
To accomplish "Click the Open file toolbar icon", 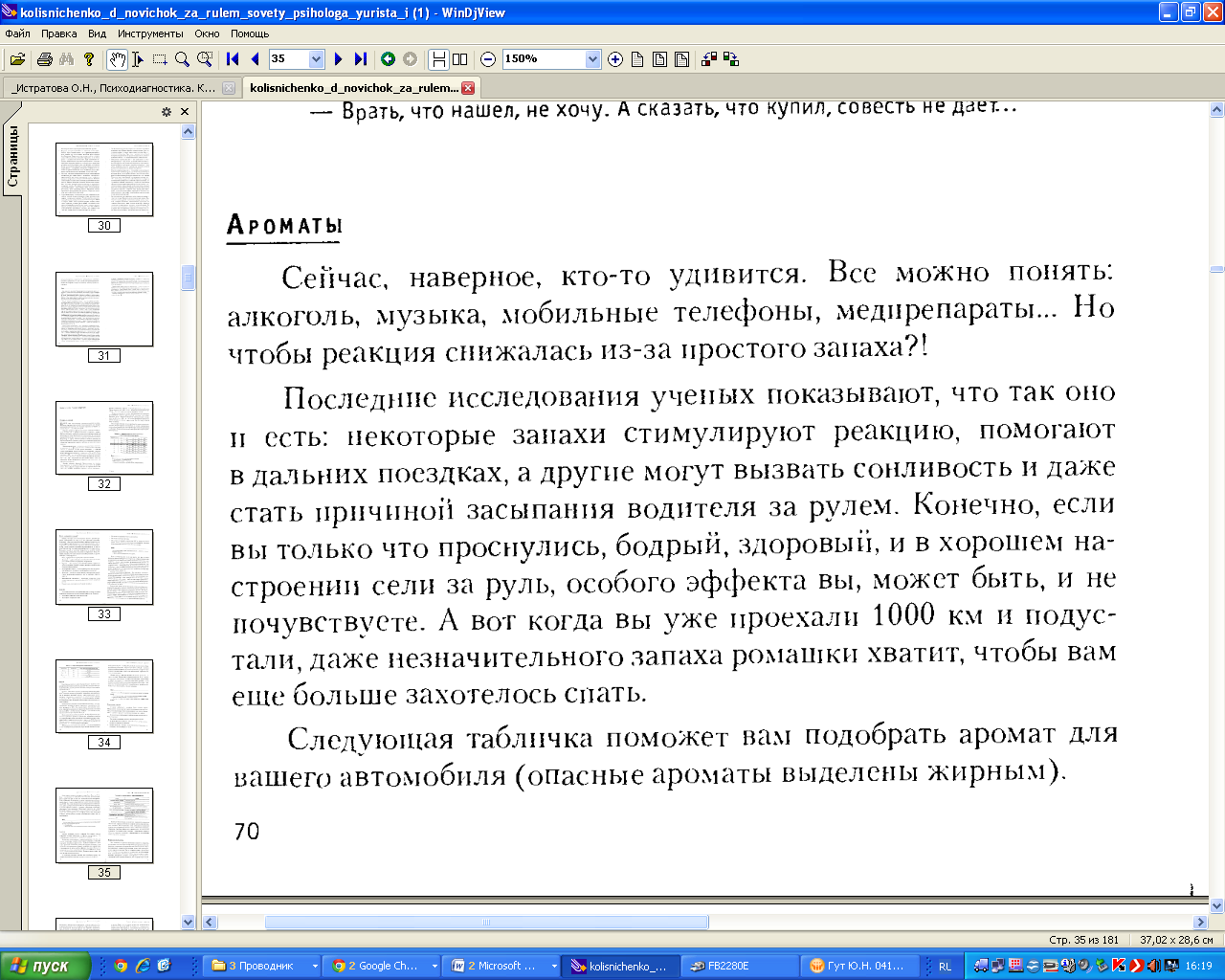I will tap(17, 59).
